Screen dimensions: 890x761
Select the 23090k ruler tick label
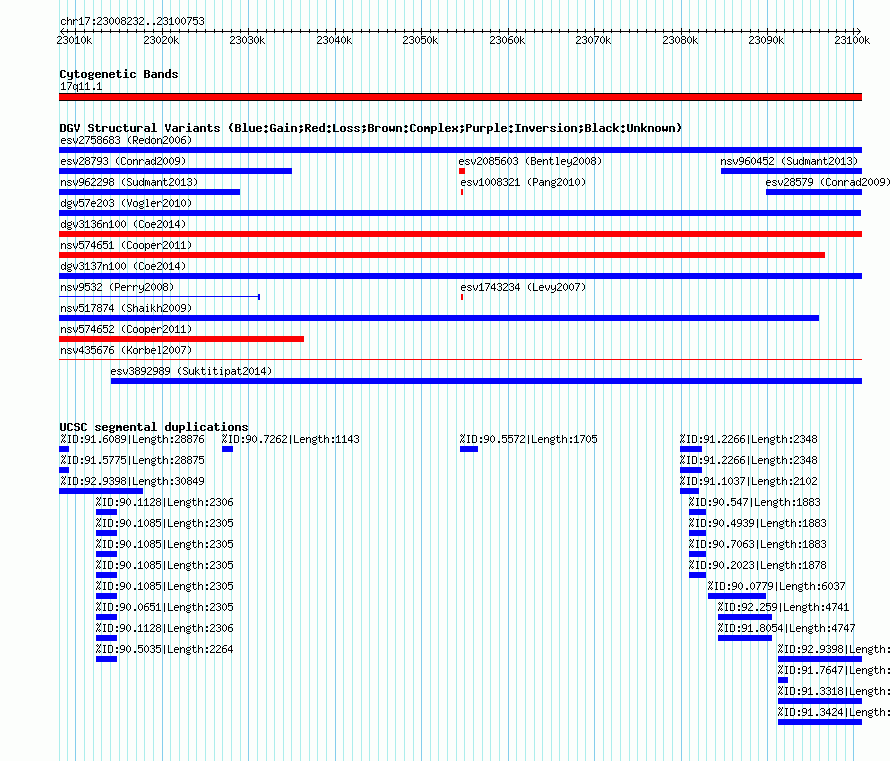[x=766, y=40]
